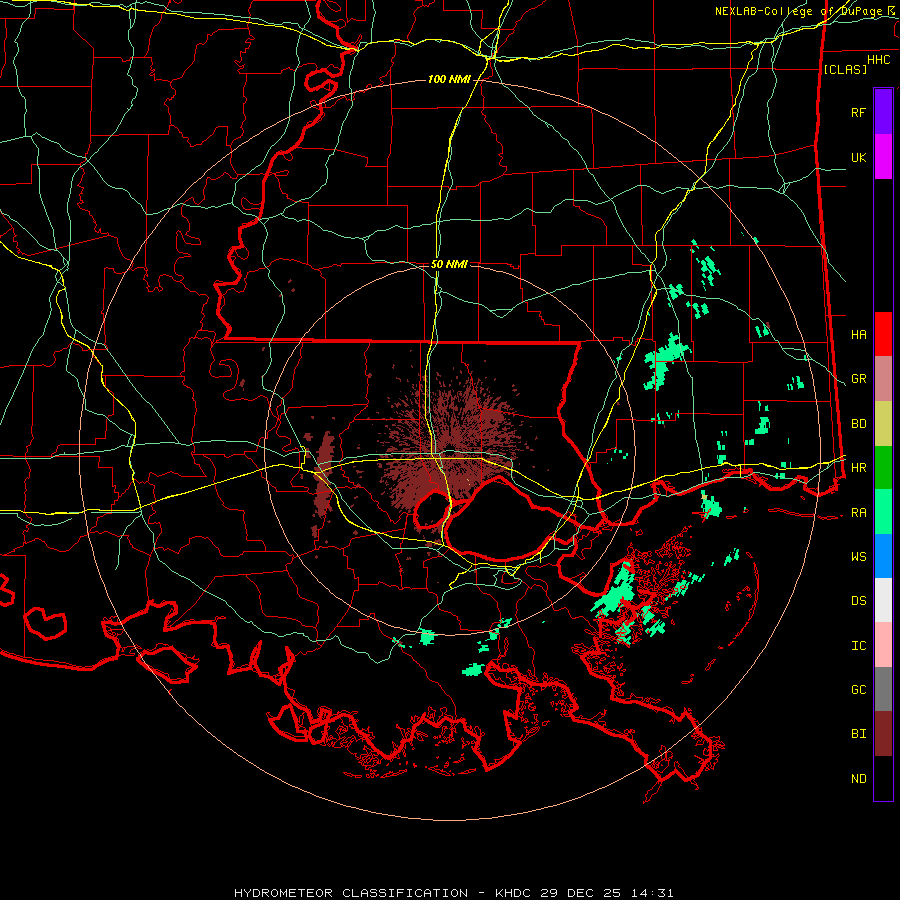Image resolution: width=900 pixels, height=900 pixels.
Task: Click the 'WS' legend label
Action: click(859, 557)
